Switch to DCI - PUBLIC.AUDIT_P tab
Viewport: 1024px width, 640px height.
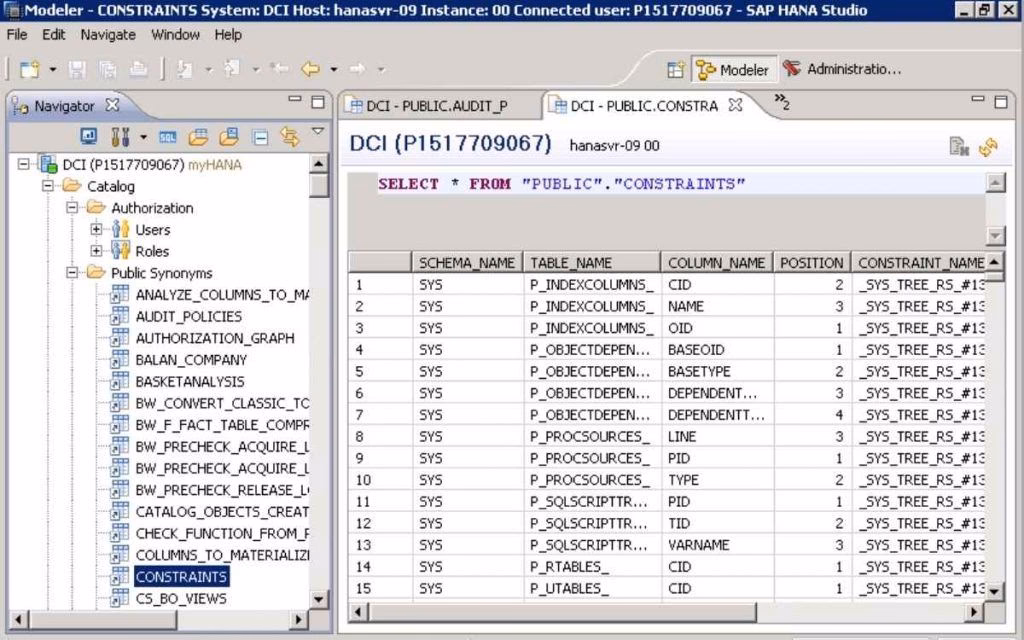tap(438, 106)
